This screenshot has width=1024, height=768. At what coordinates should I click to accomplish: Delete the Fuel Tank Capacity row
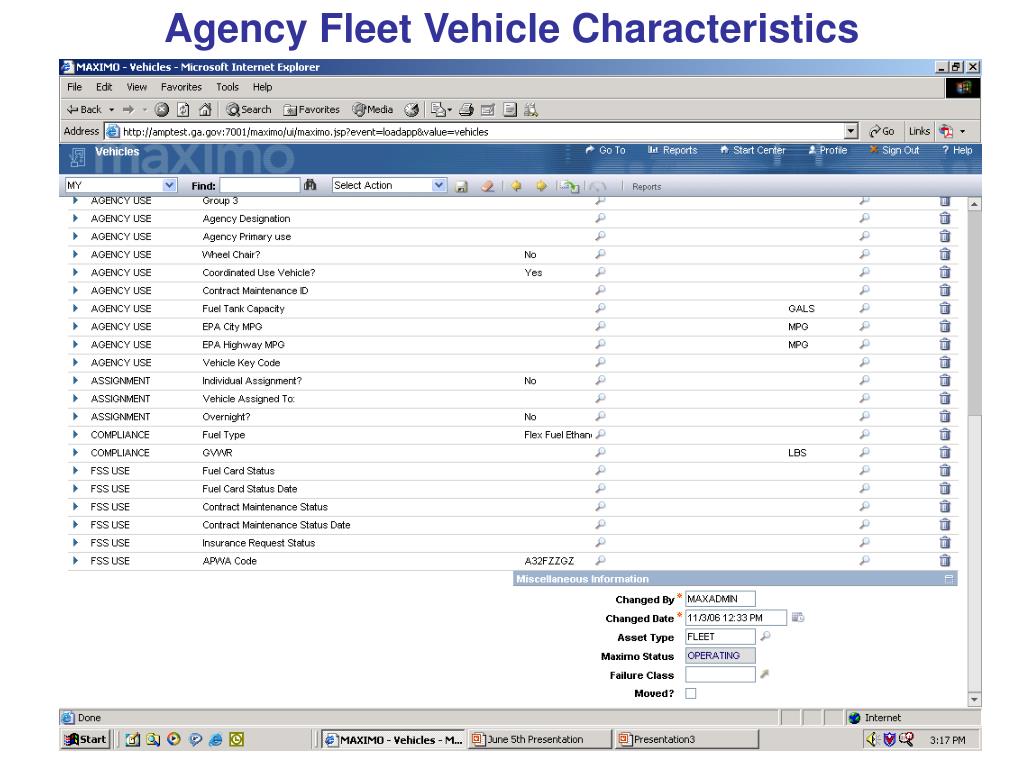coord(944,308)
